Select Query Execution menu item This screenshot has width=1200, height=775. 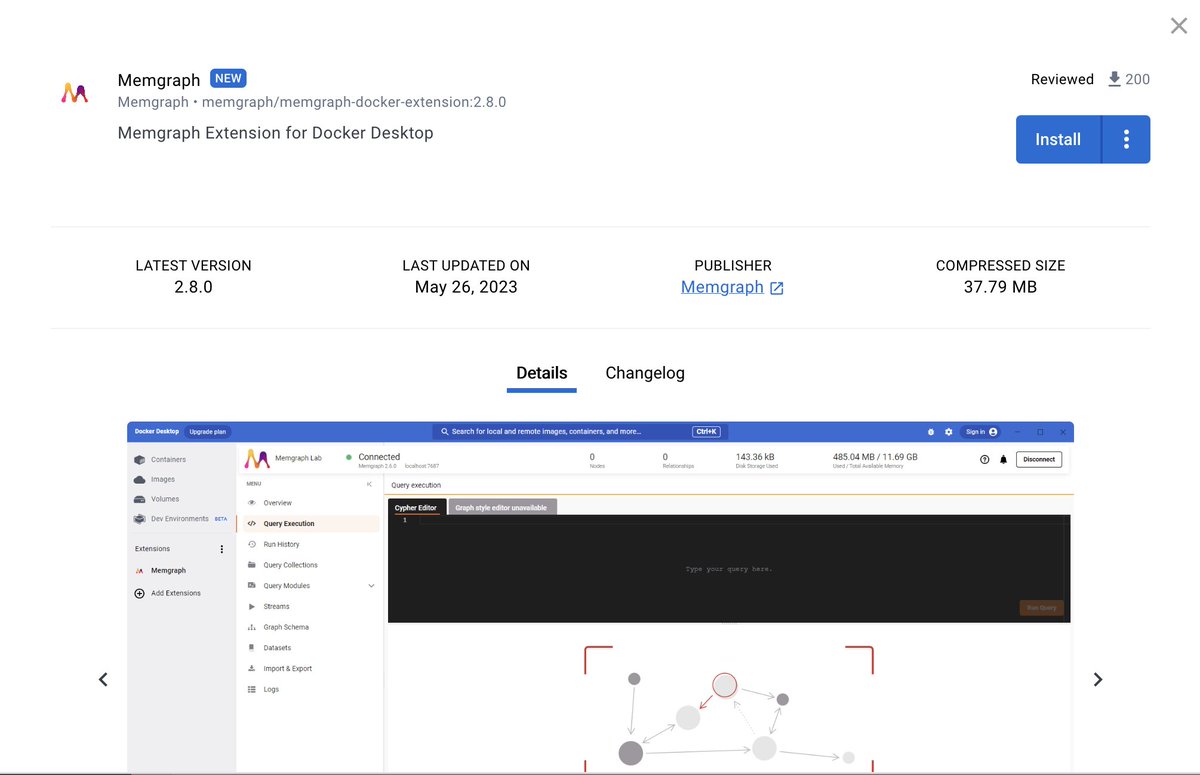[310, 524]
